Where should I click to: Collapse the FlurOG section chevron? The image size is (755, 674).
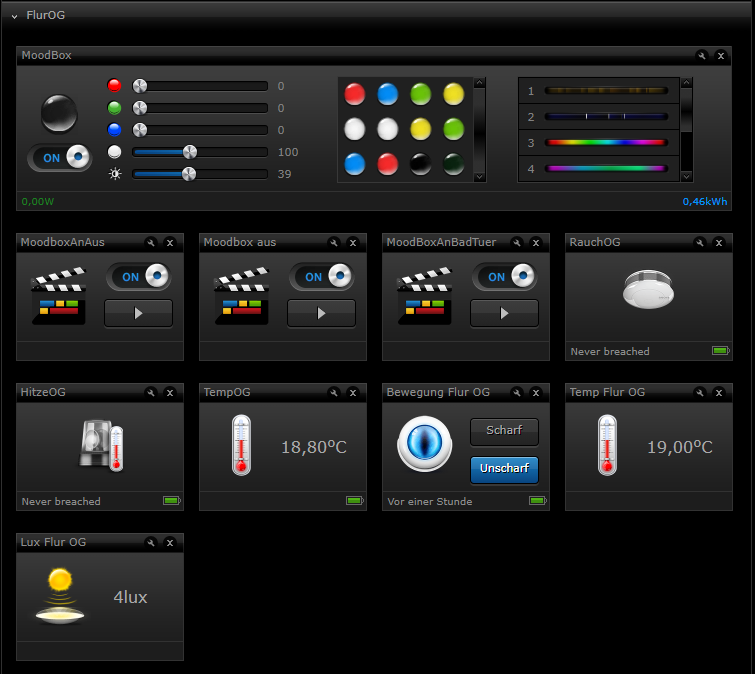pos(14,16)
